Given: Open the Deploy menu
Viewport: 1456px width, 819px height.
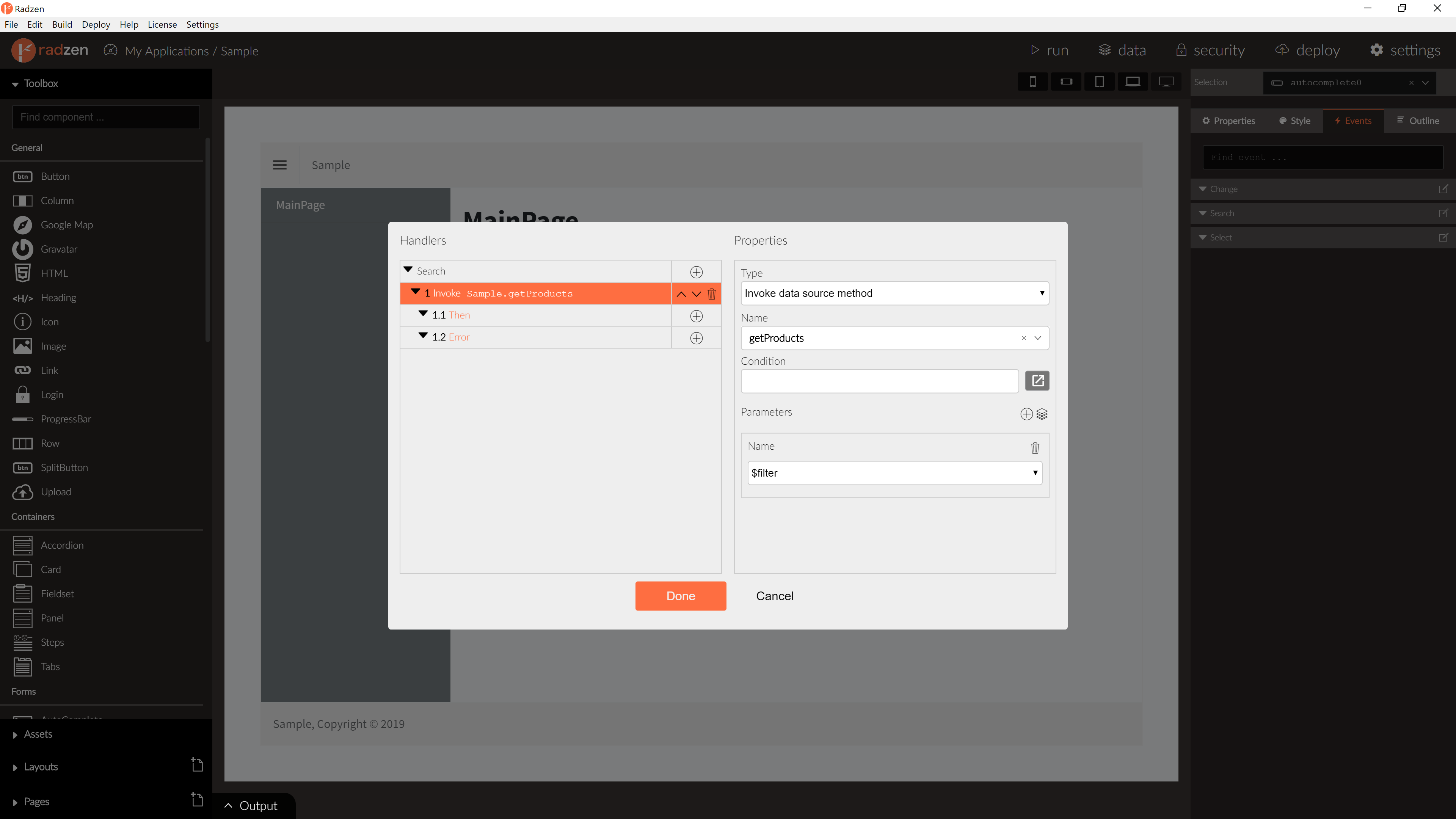Looking at the screenshot, I should click(96, 24).
